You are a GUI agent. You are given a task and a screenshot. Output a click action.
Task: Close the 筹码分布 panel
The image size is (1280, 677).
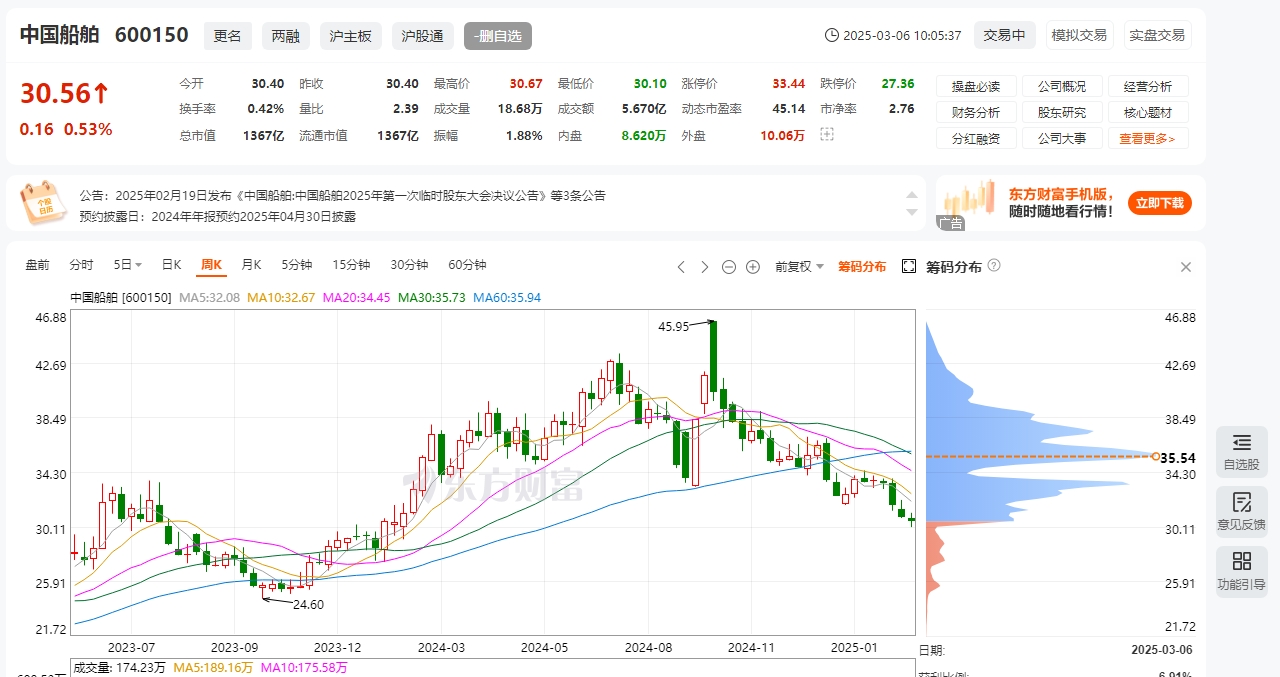pos(1186,267)
